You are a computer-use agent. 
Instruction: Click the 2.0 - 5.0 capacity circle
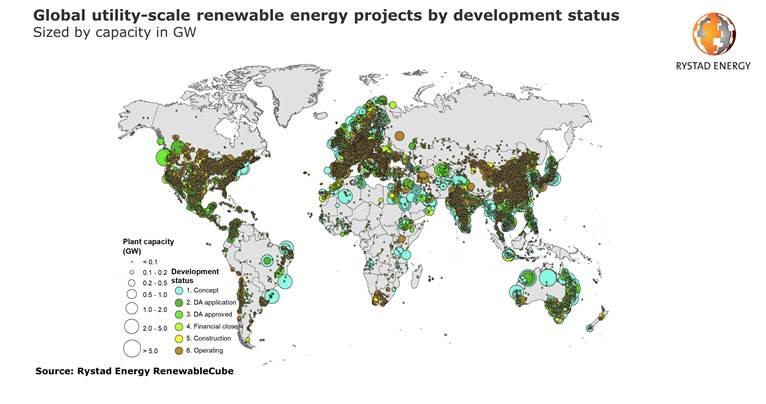130,327
